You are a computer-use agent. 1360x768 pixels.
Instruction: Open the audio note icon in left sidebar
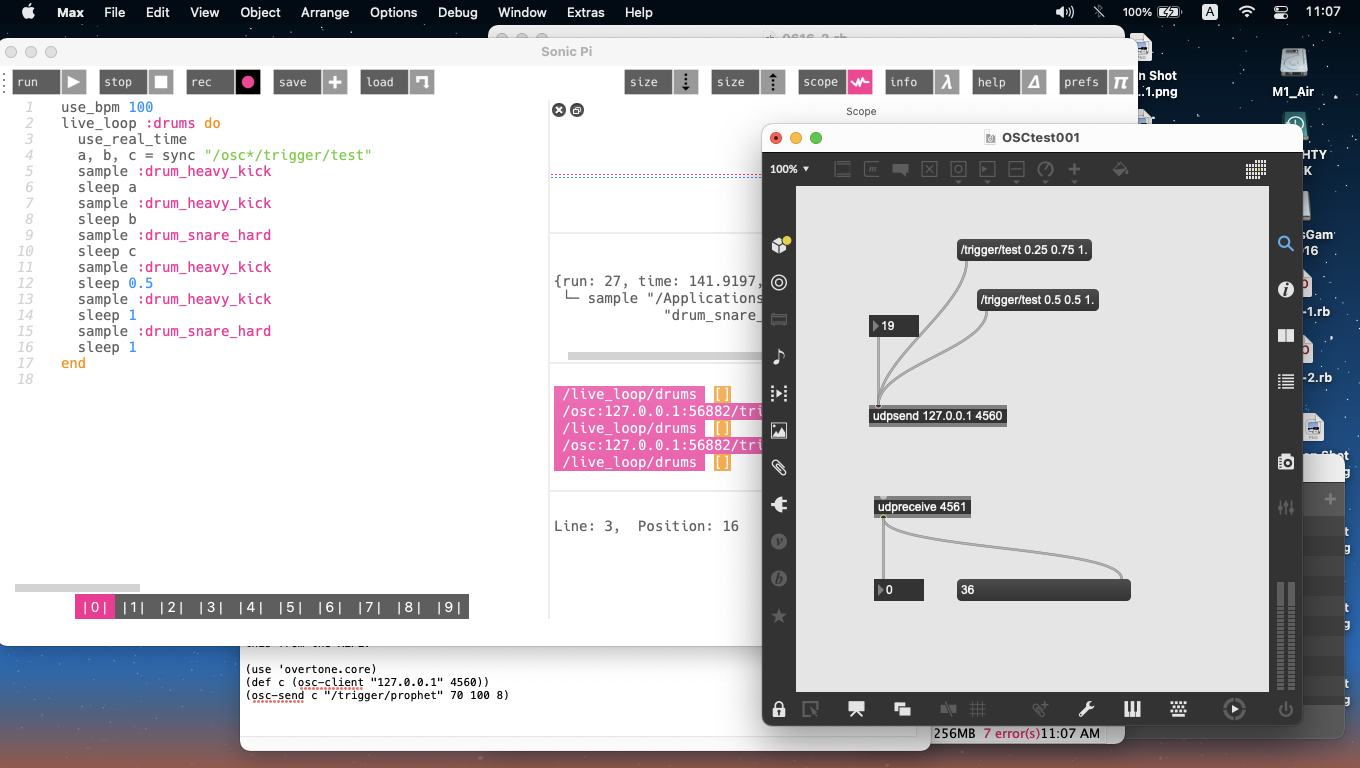point(779,357)
